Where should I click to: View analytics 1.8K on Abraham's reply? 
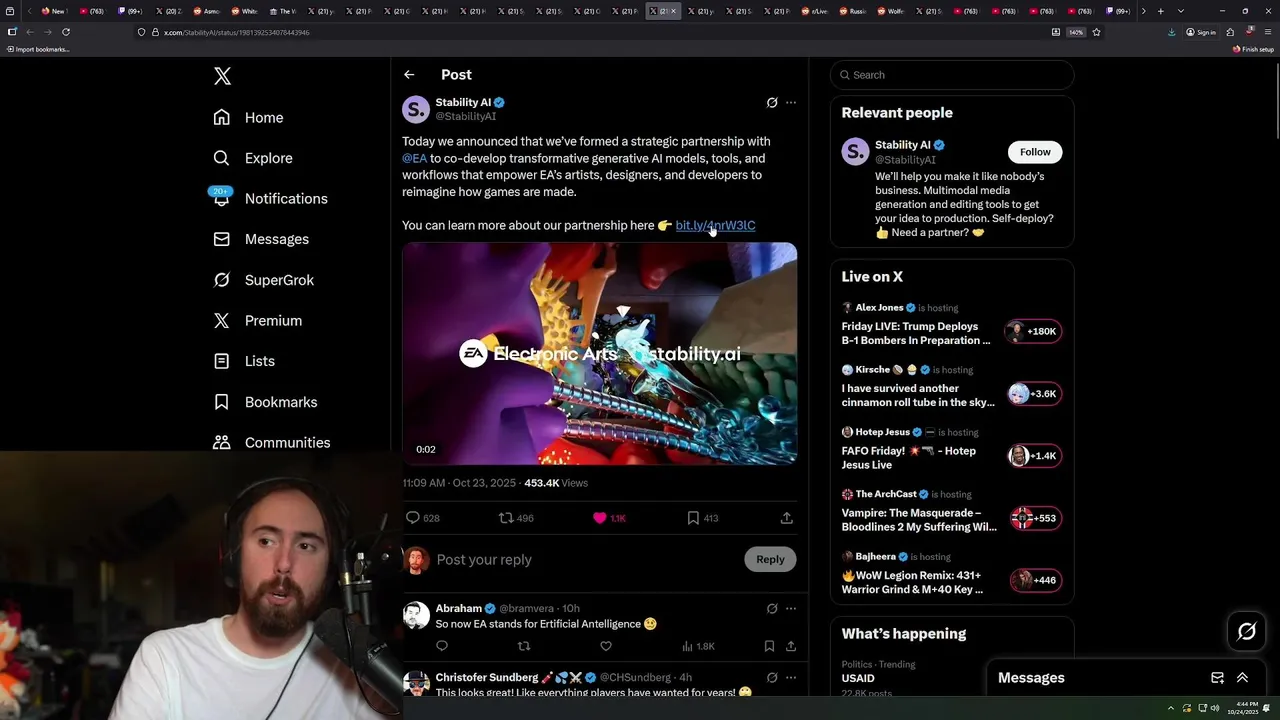pyautogui.click(x=698, y=646)
